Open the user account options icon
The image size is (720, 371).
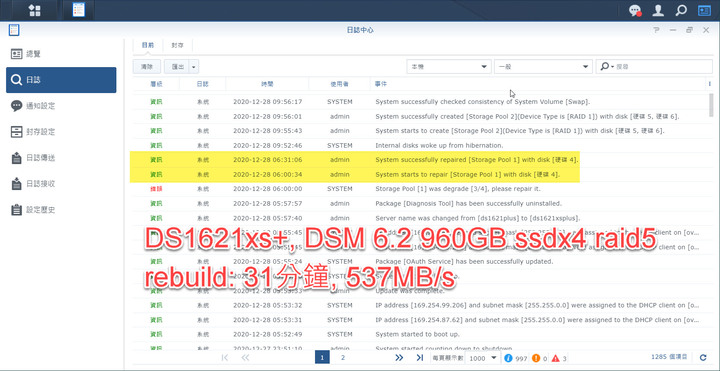pyautogui.click(x=658, y=11)
